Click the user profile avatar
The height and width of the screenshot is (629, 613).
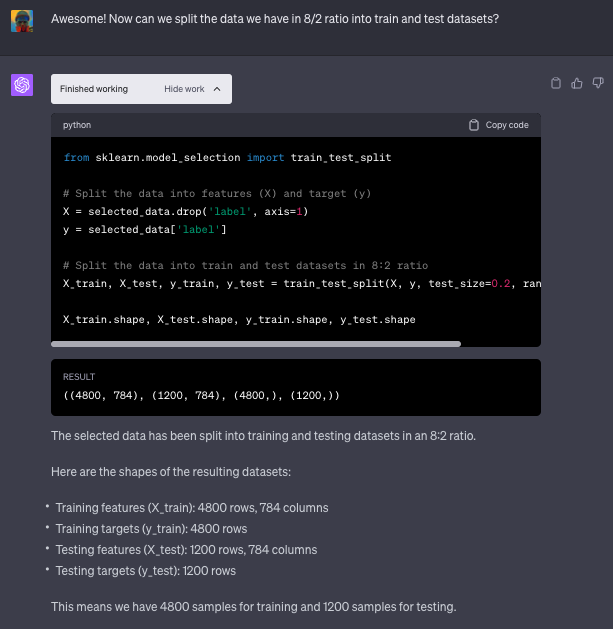coord(22,20)
